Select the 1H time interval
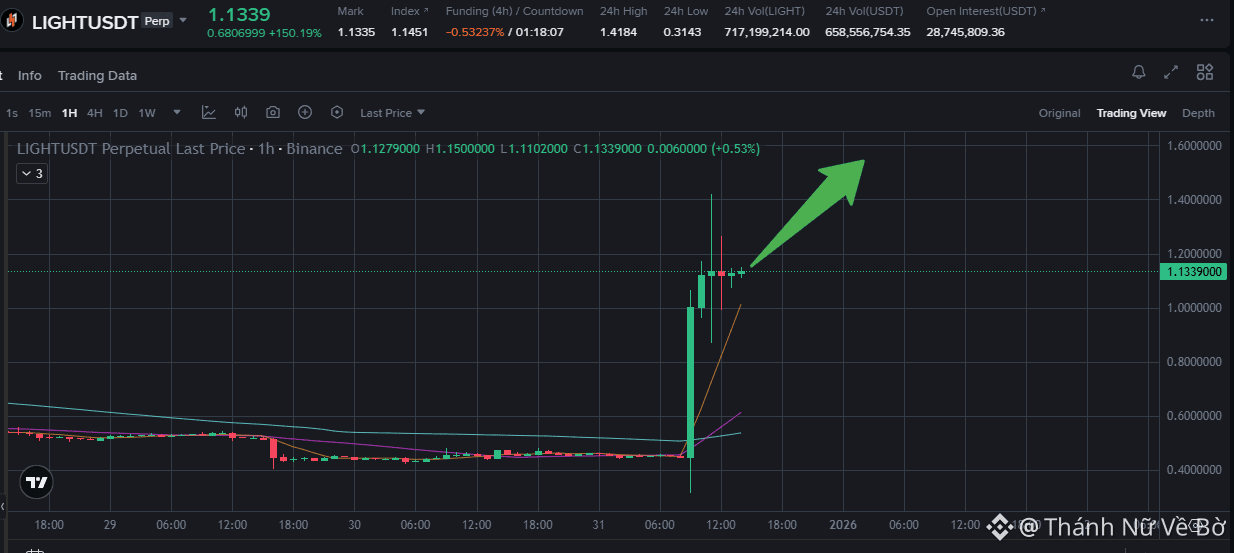This screenshot has width=1234, height=553. tap(69, 113)
